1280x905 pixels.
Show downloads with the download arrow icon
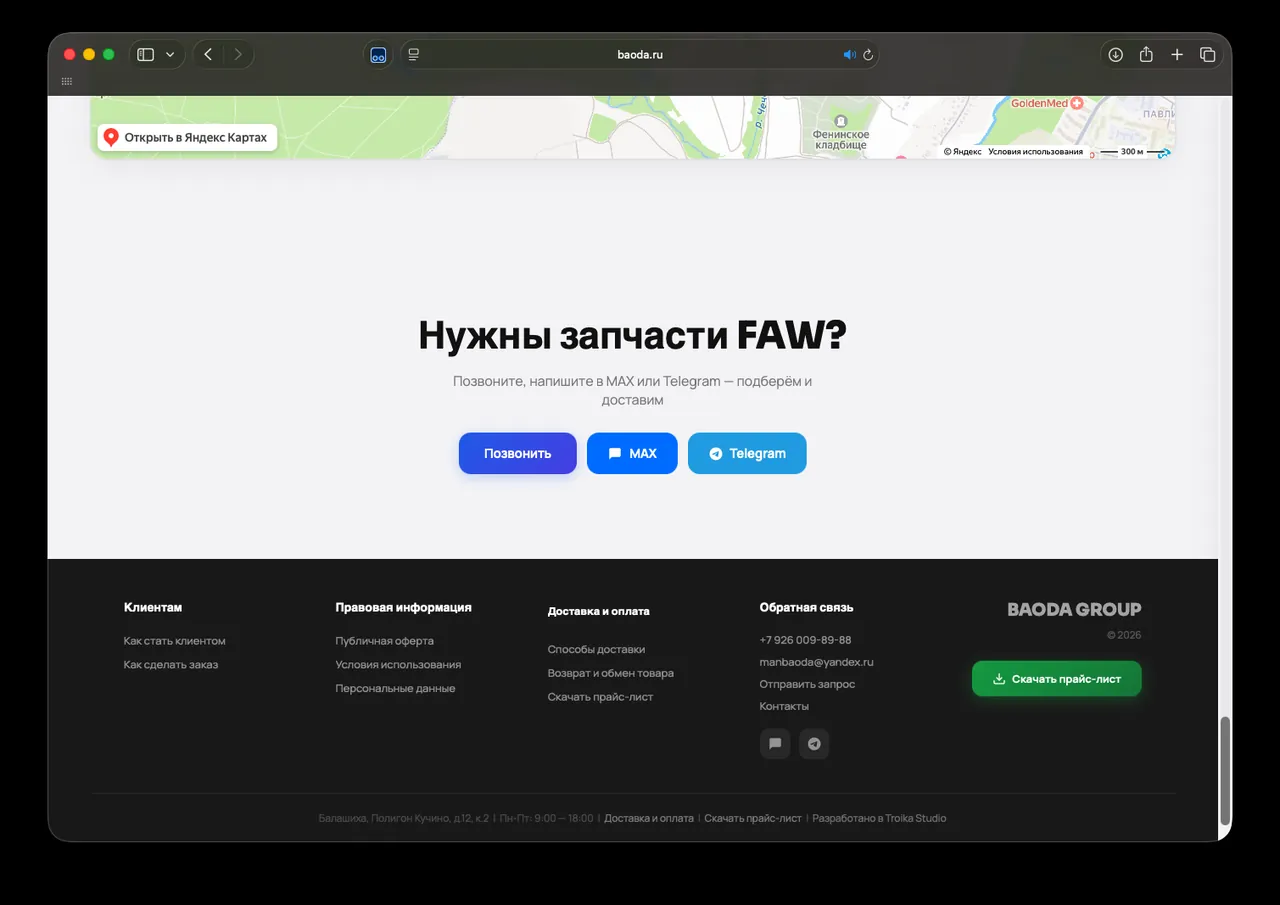coord(1116,54)
